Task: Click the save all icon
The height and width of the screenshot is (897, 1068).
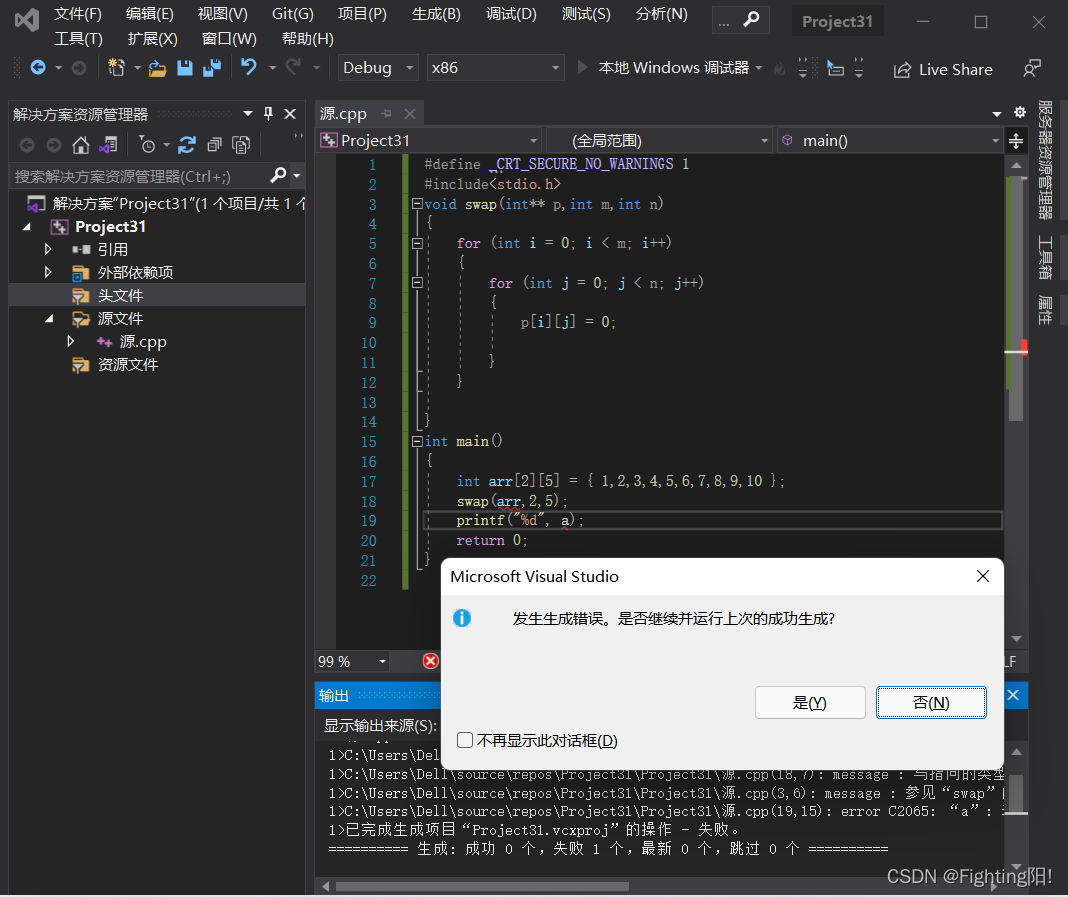Action: tap(213, 67)
